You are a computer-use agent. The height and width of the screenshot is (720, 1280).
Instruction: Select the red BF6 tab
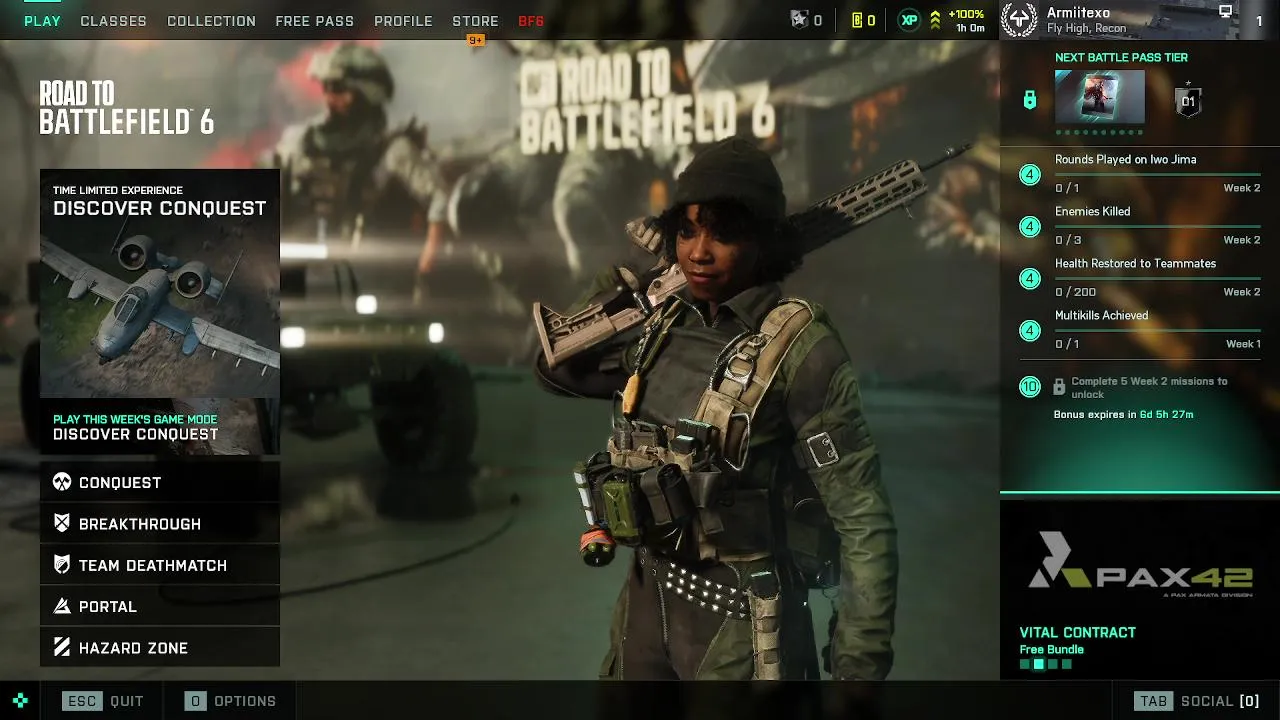click(x=531, y=21)
